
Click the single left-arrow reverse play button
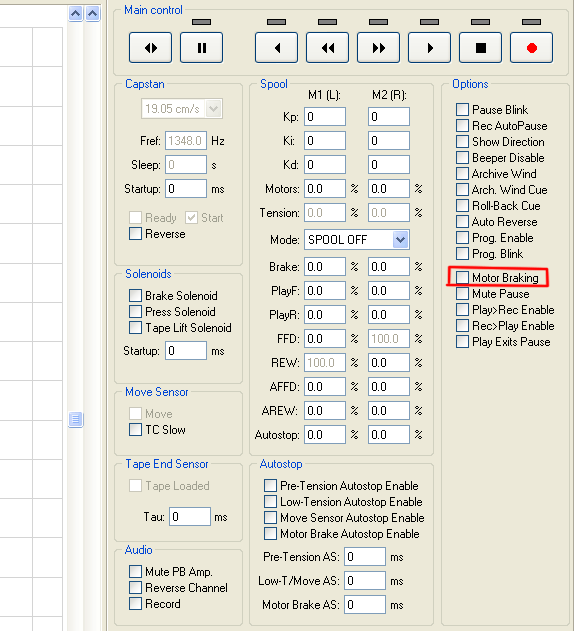(x=277, y=48)
